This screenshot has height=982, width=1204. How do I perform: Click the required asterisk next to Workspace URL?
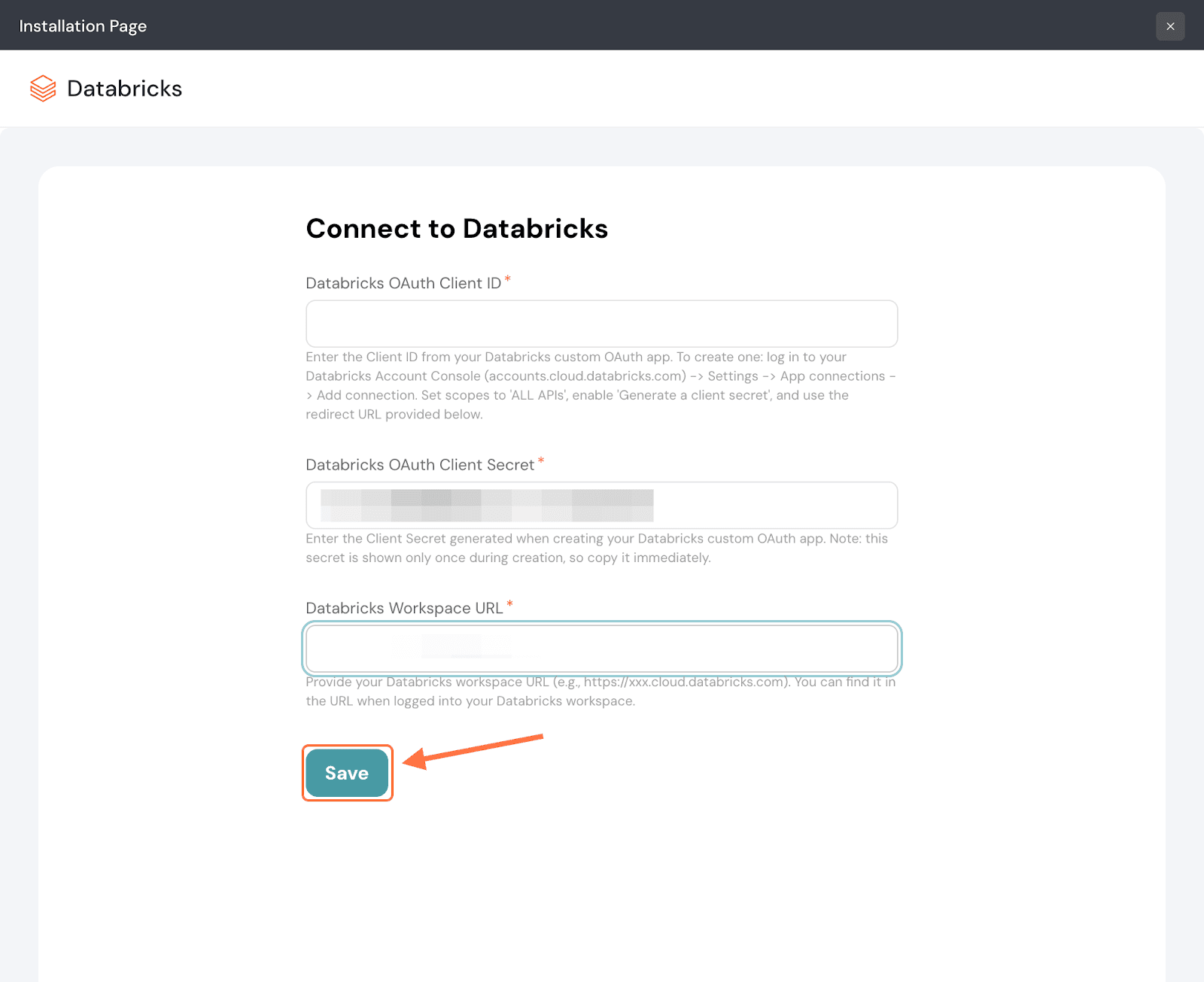pos(509,604)
